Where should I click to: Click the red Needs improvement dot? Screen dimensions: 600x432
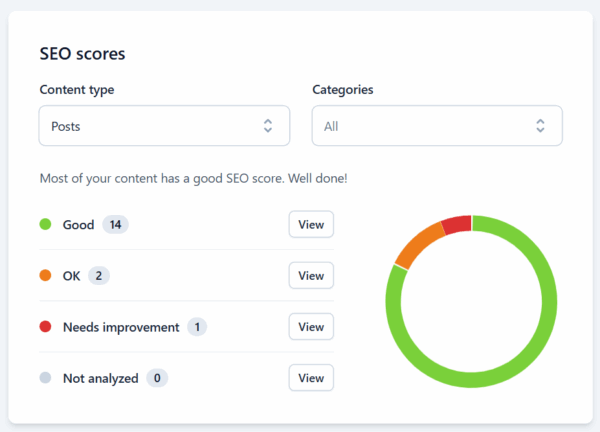(45, 327)
